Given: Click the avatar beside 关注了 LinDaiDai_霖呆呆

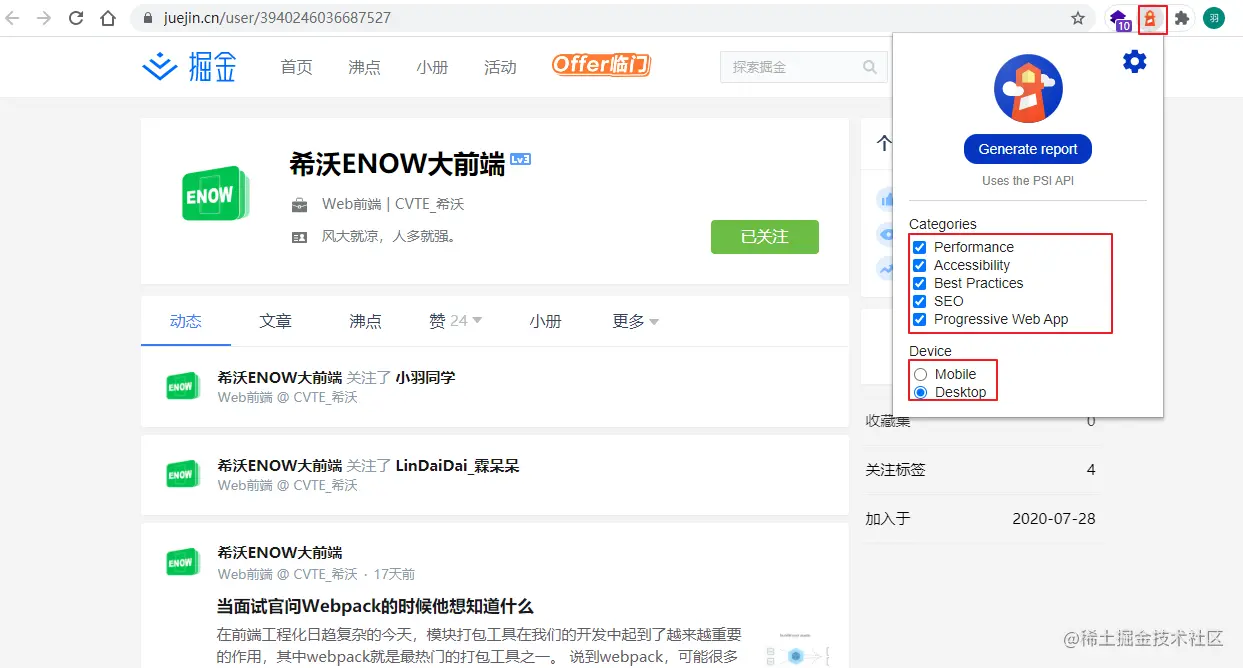Looking at the screenshot, I should tap(183, 474).
